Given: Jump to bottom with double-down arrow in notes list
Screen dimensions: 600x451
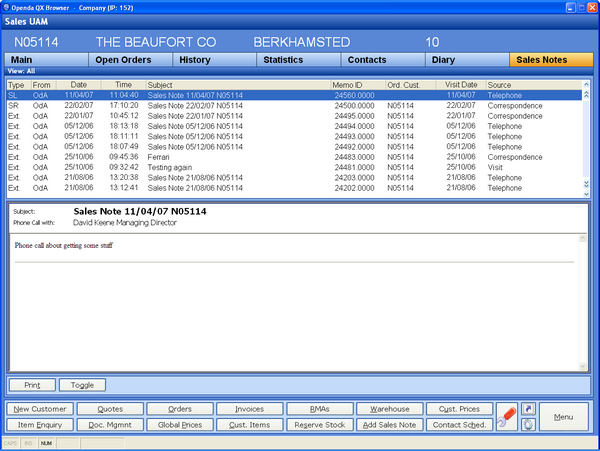Looking at the screenshot, I should (x=586, y=184).
